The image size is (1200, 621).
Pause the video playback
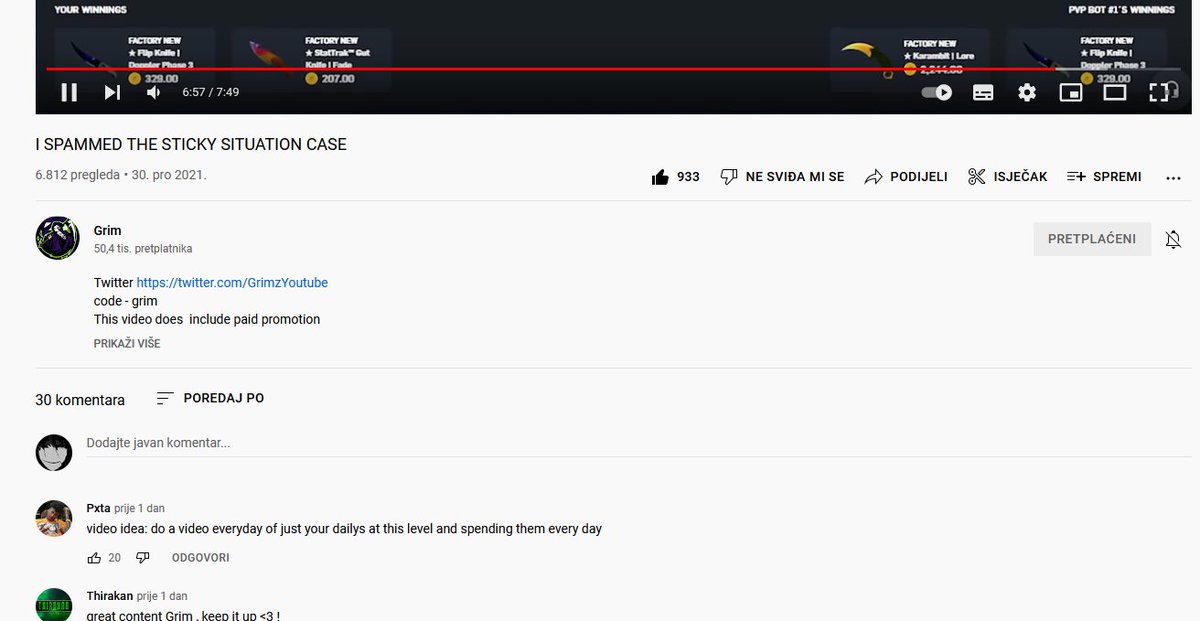(69, 92)
